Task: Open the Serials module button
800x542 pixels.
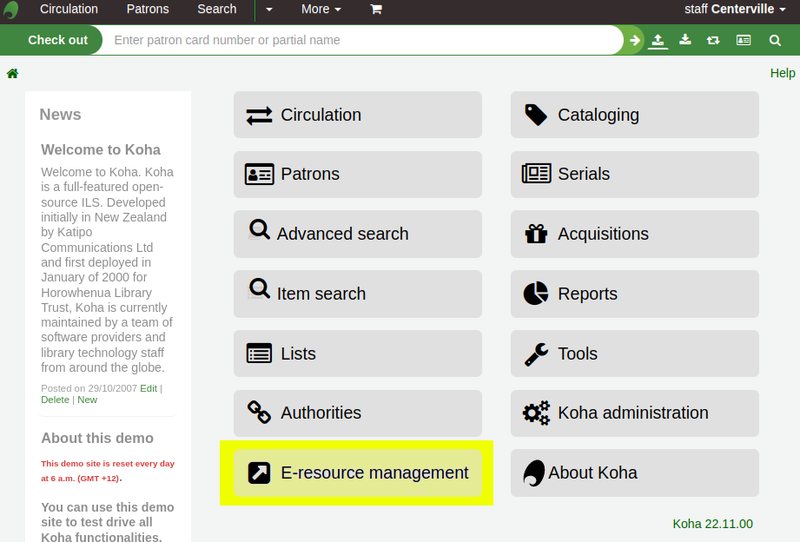Action: tap(635, 175)
